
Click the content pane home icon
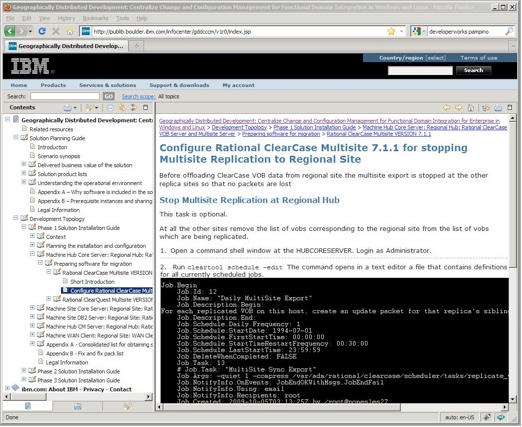(x=471, y=107)
